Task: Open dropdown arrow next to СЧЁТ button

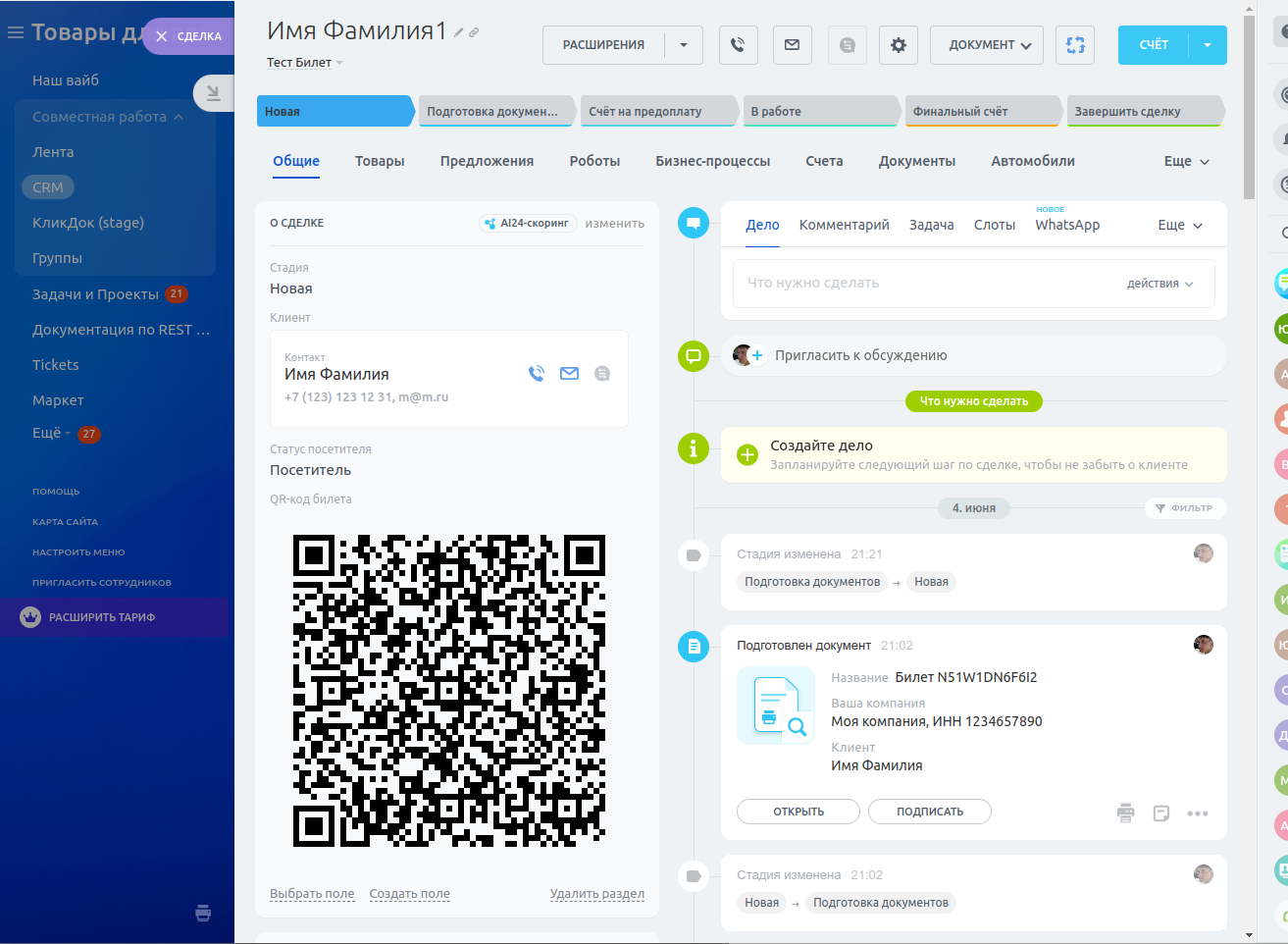Action: click(x=1208, y=45)
